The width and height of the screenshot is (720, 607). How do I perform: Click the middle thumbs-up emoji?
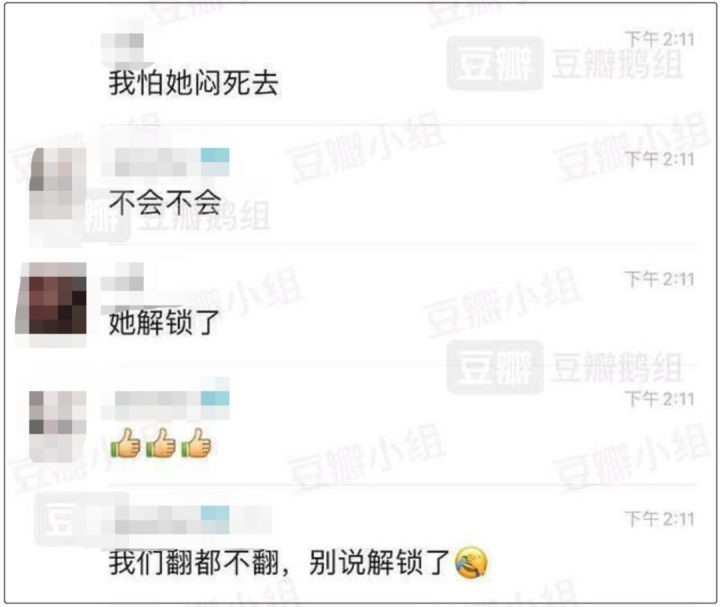coord(161,443)
